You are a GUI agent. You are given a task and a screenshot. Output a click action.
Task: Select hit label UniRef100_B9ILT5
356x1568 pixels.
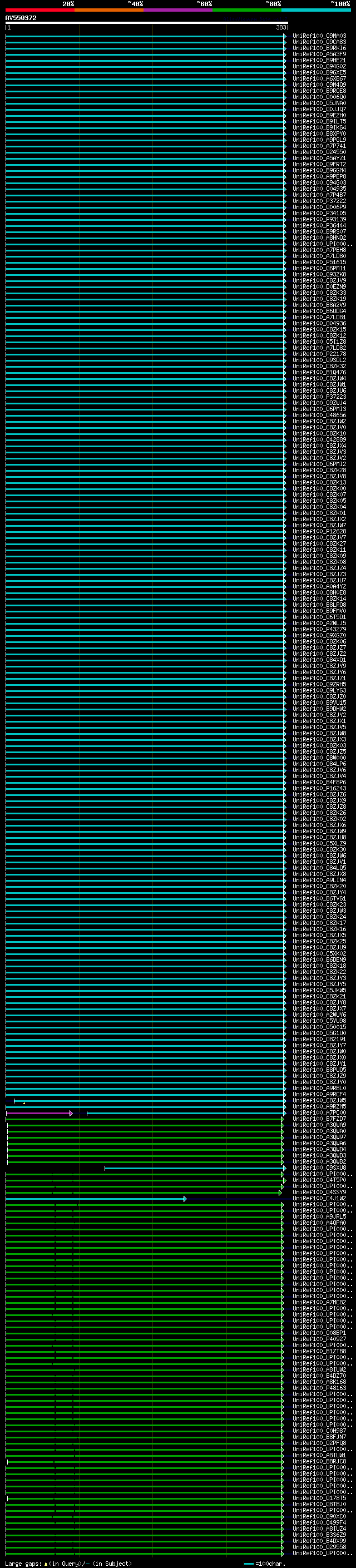pyautogui.click(x=319, y=122)
